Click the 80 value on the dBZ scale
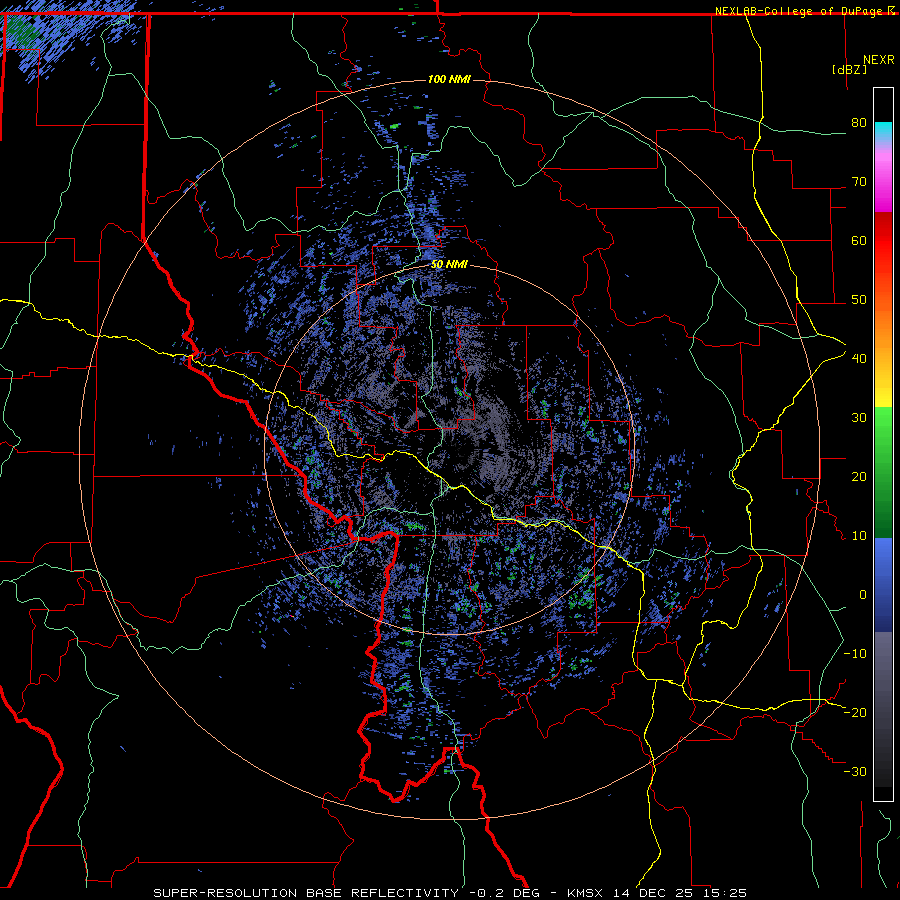The image size is (900, 900). tap(859, 123)
